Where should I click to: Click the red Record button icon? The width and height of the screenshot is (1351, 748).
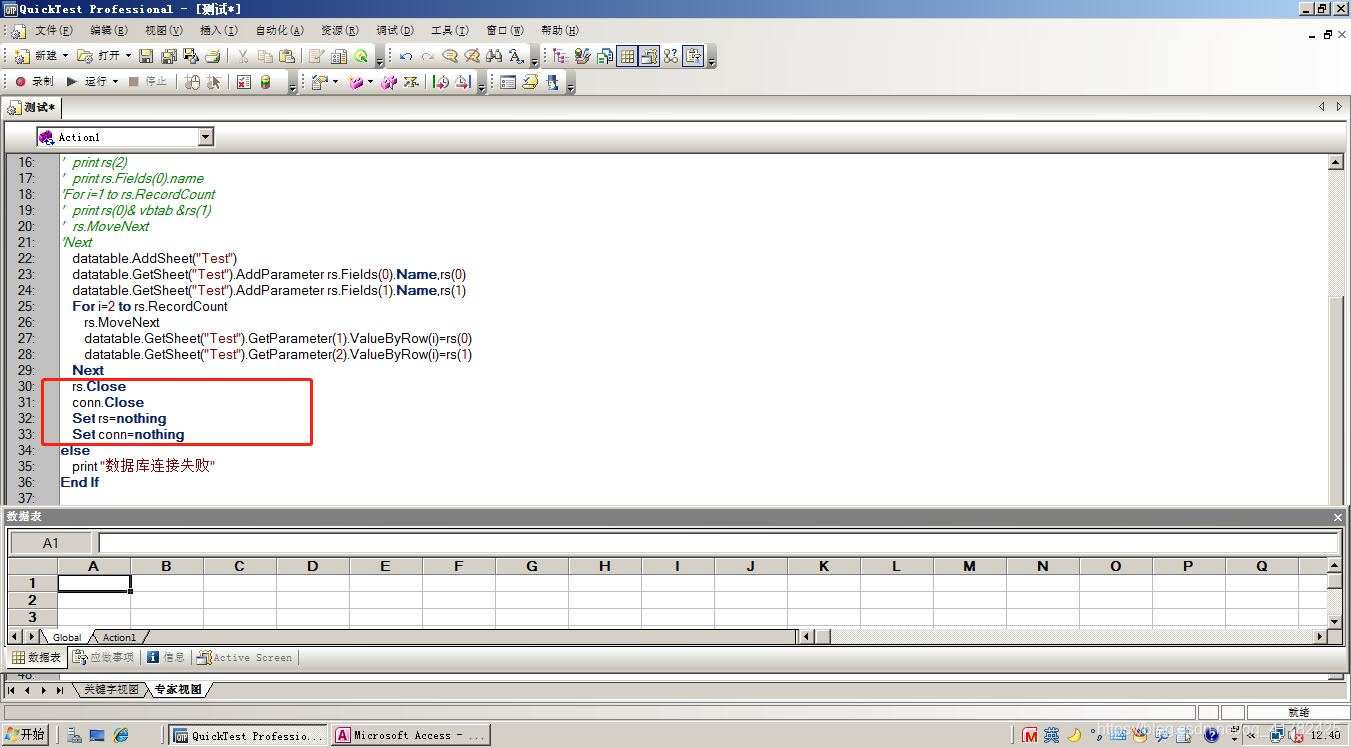click(20, 82)
